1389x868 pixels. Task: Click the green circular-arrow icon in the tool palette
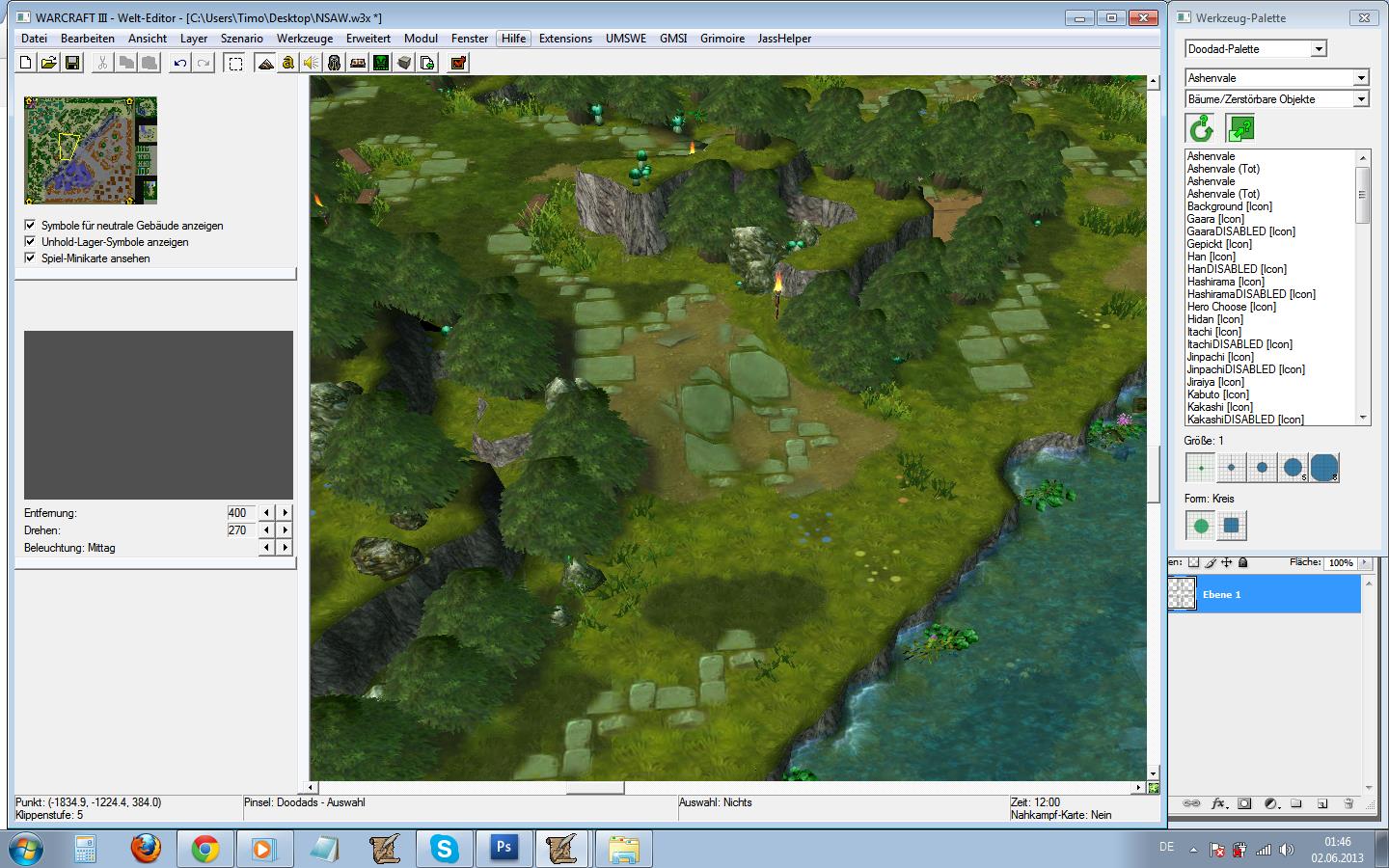[x=1201, y=128]
